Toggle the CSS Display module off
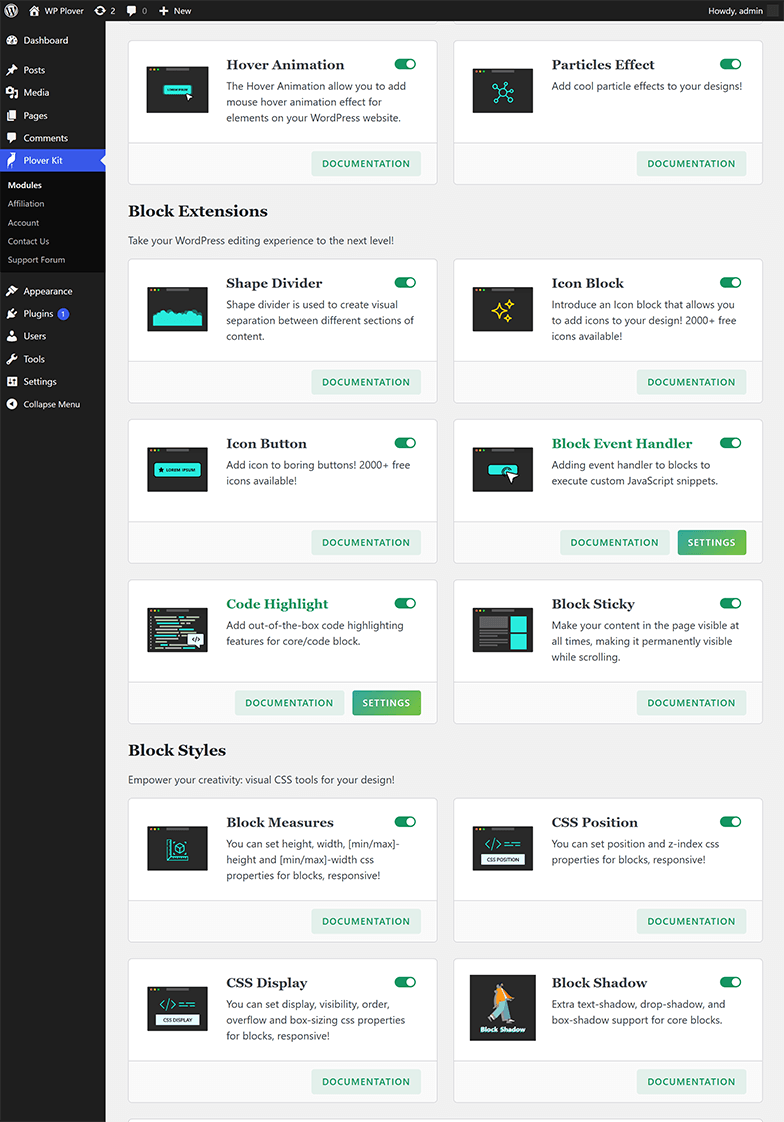784x1122 pixels. [405, 982]
